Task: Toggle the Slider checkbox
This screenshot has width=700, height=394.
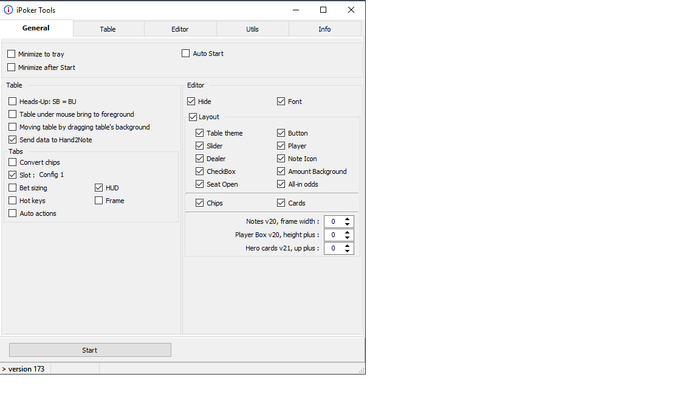Action: 200,146
